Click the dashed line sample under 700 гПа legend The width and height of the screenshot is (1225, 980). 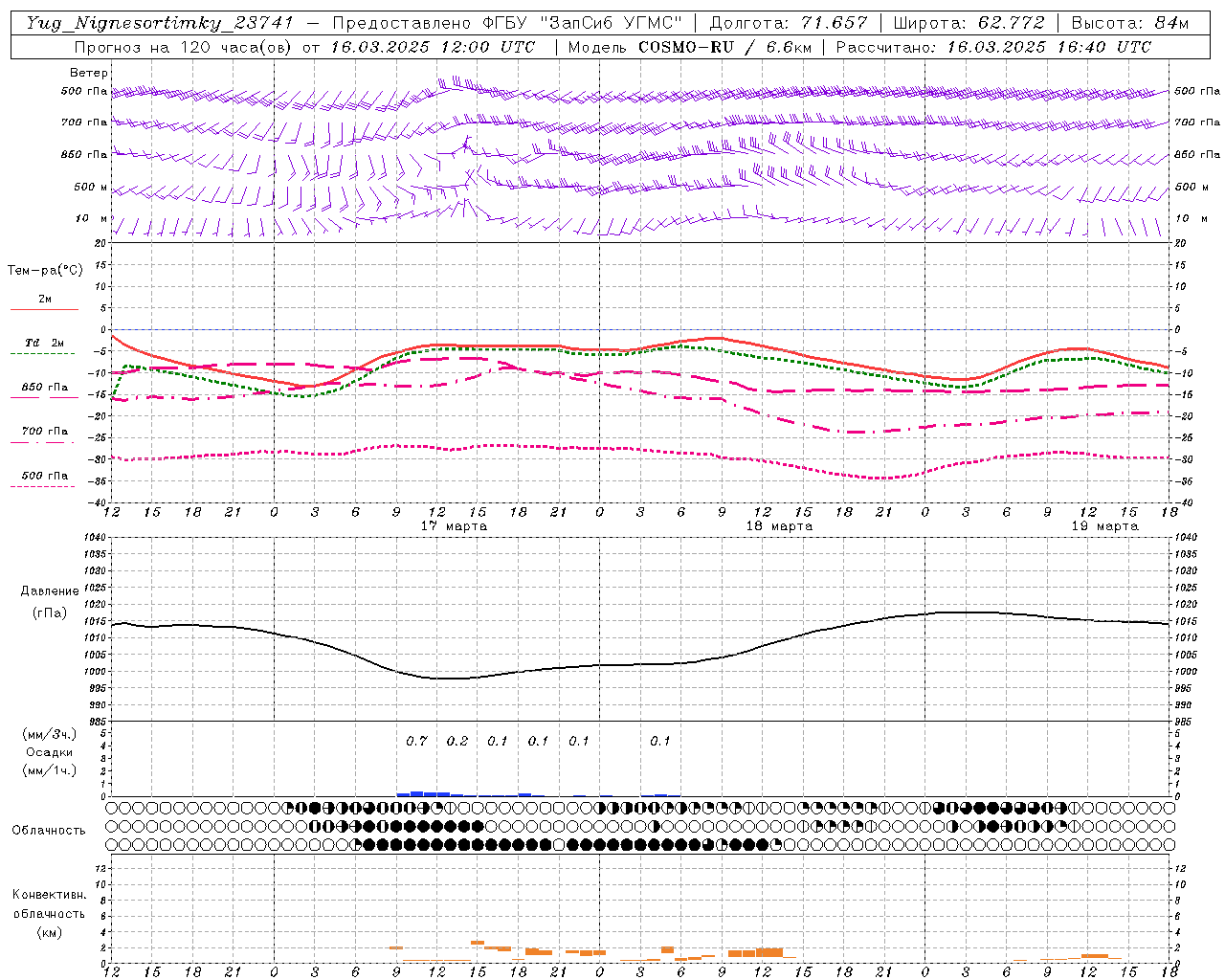point(42,442)
